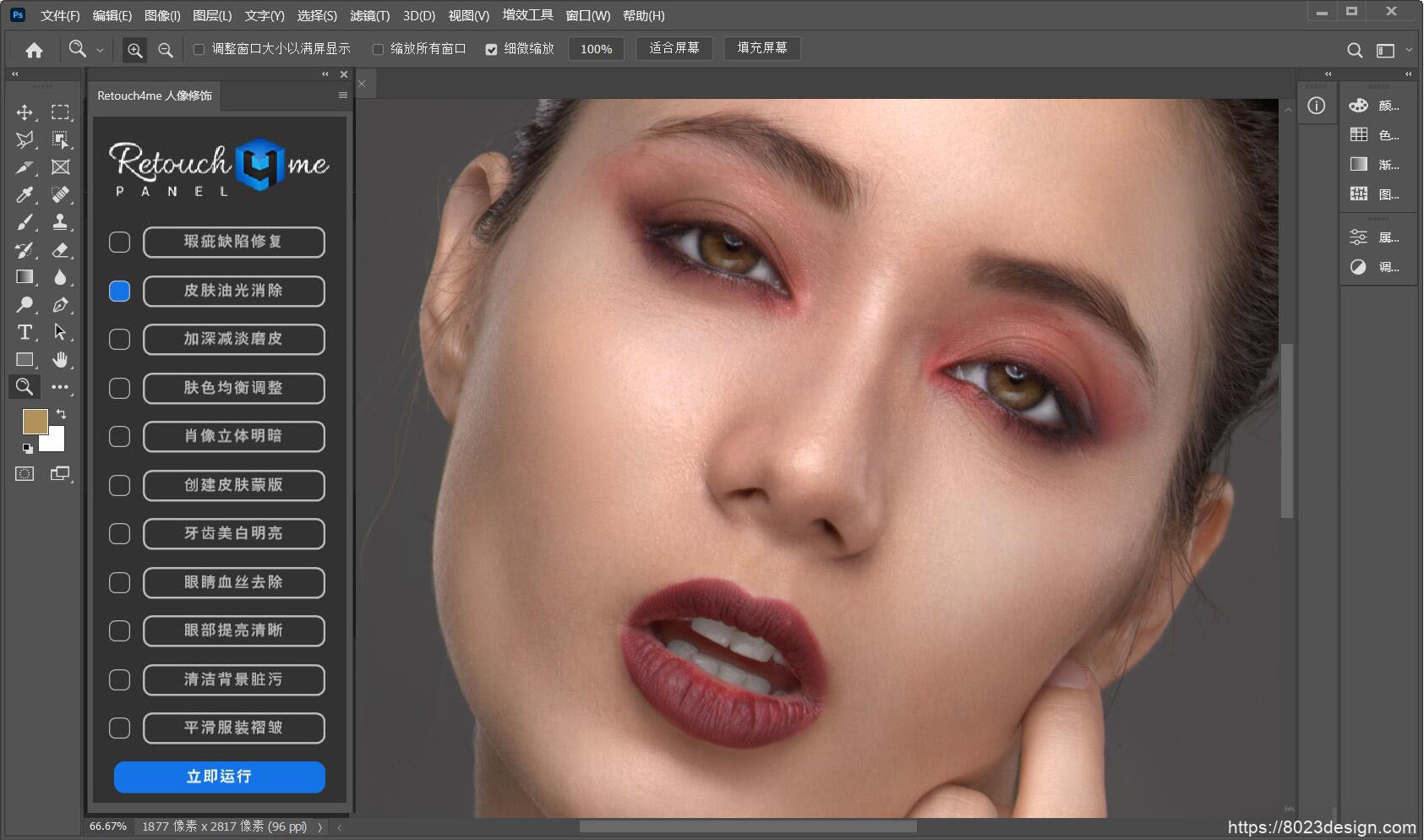
Task: Pick the Horizontal Type tool
Action: point(25,332)
